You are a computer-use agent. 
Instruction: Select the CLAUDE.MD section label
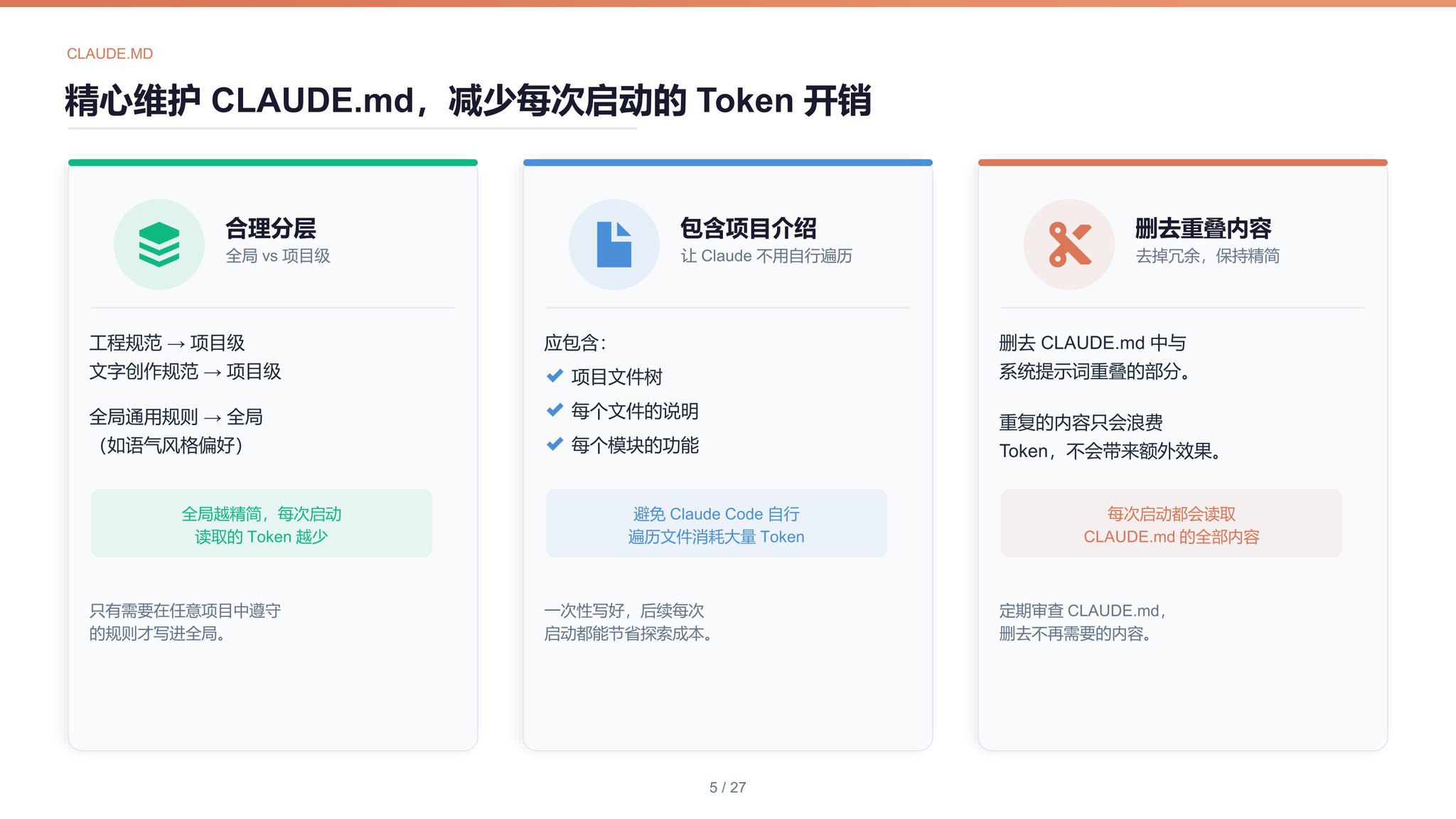(110, 54)
